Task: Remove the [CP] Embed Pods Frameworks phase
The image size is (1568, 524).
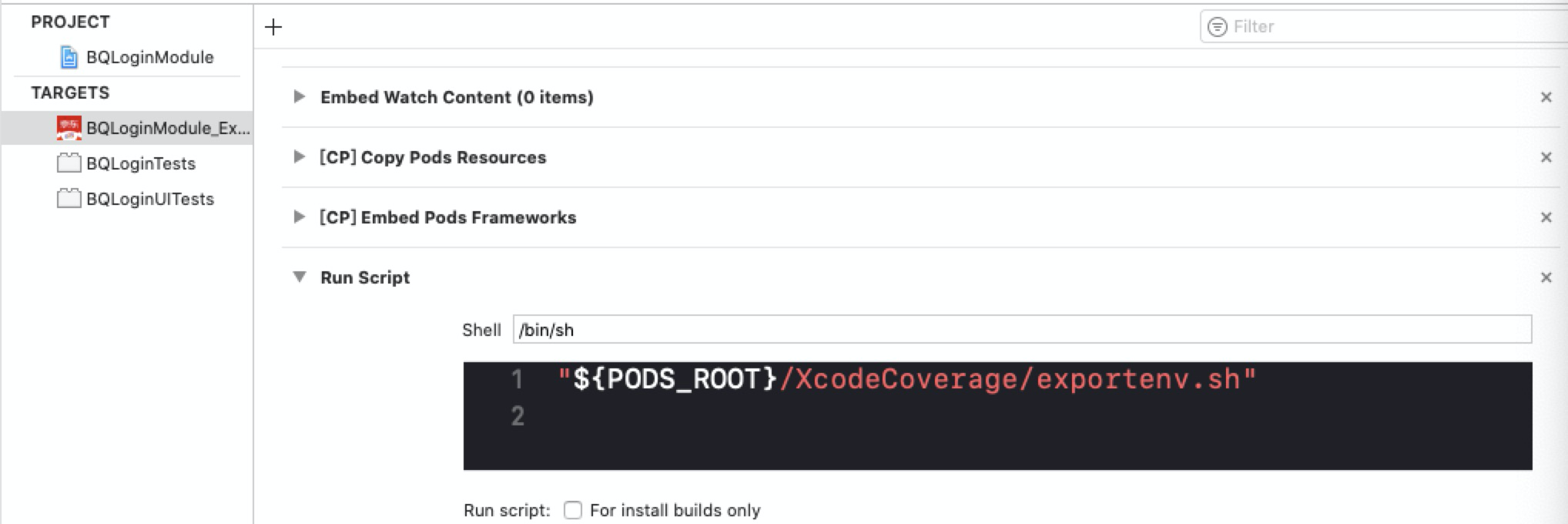Action: click(x=1546, y=217)
